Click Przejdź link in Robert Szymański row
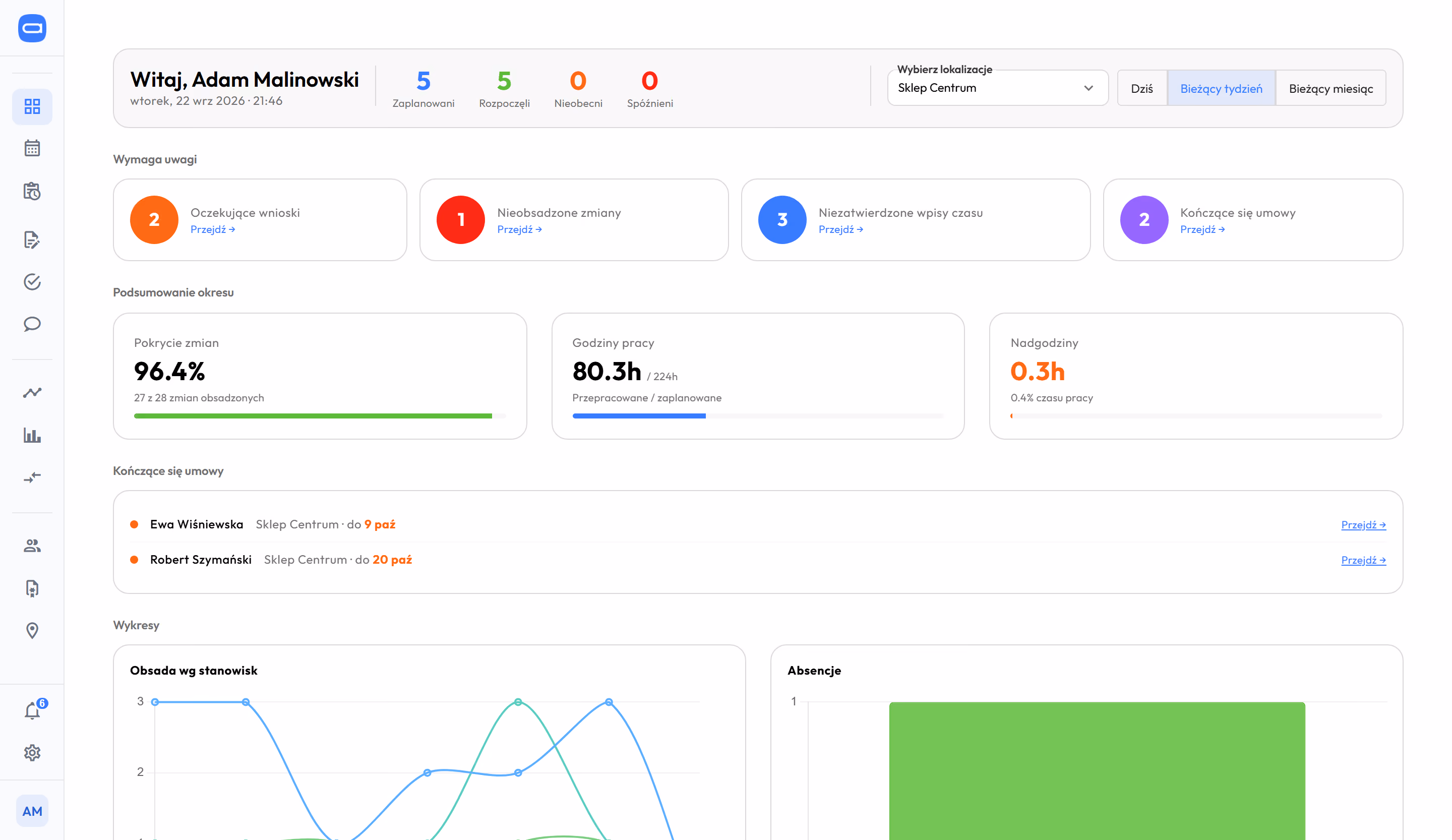This screenshot has width=1452, height=840. tap(1363, 560)
